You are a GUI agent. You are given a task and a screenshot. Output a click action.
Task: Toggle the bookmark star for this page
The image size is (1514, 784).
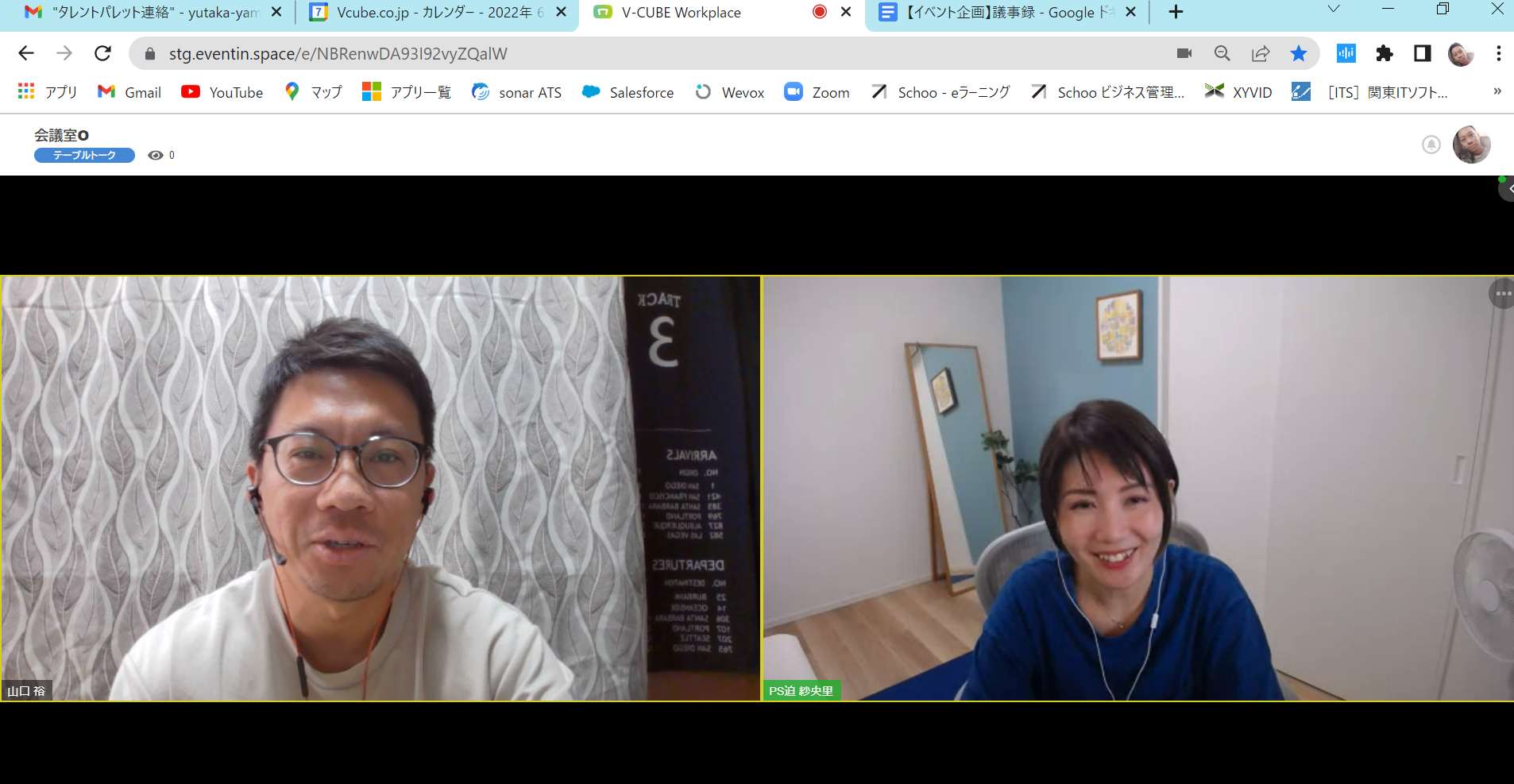tap(1299, 53)
